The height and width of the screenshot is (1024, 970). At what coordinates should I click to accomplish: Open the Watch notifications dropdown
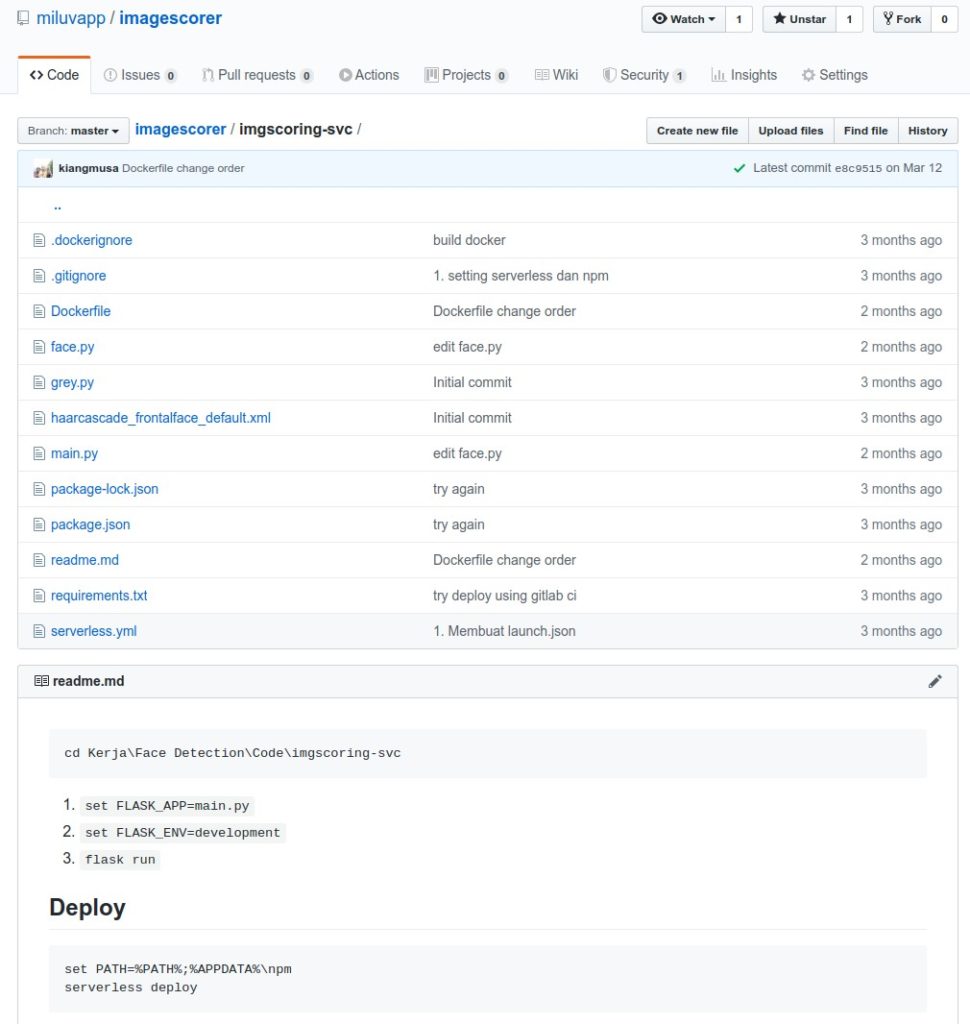click(684, 19)
